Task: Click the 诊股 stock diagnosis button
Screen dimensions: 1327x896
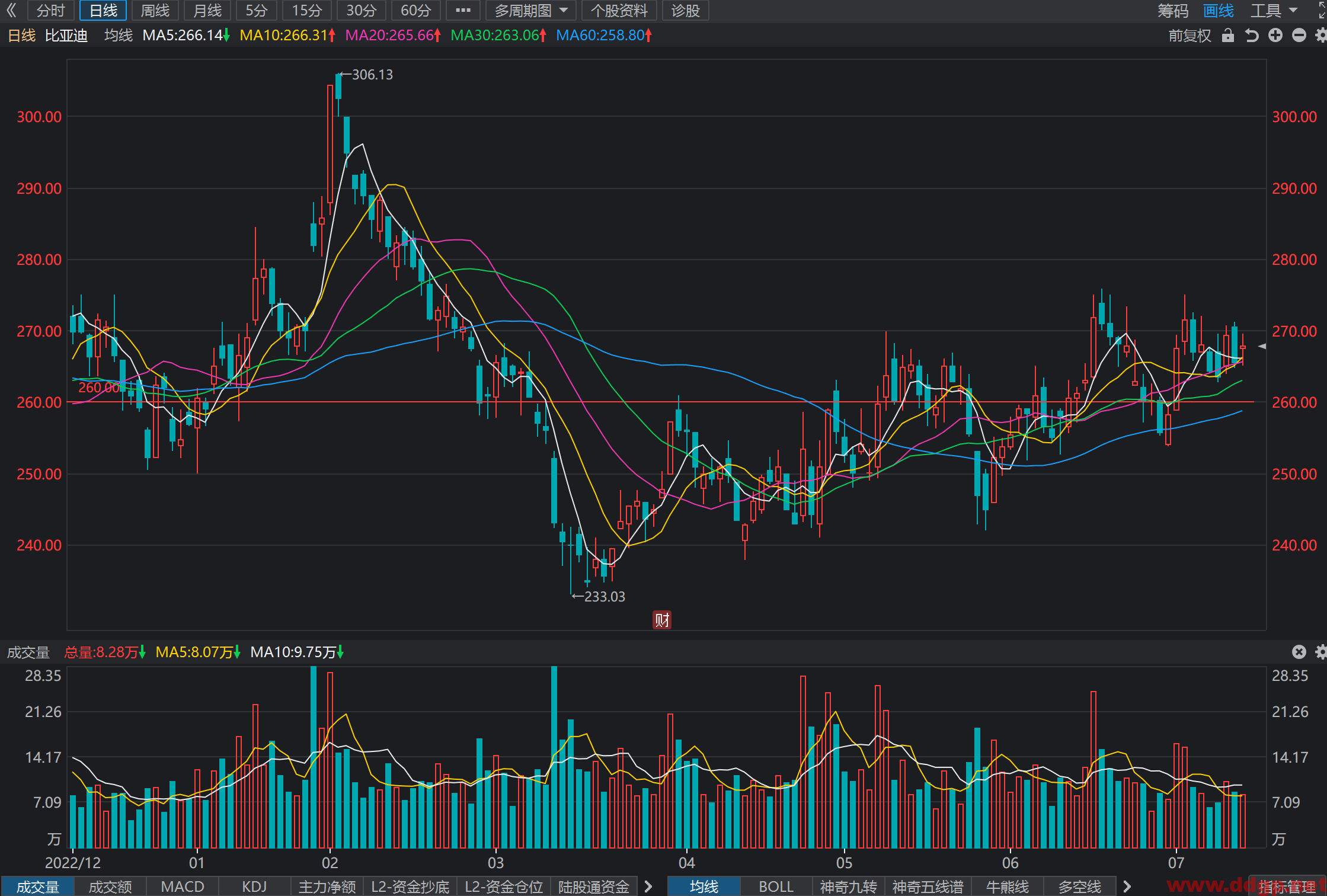Action: coord(686,11)
